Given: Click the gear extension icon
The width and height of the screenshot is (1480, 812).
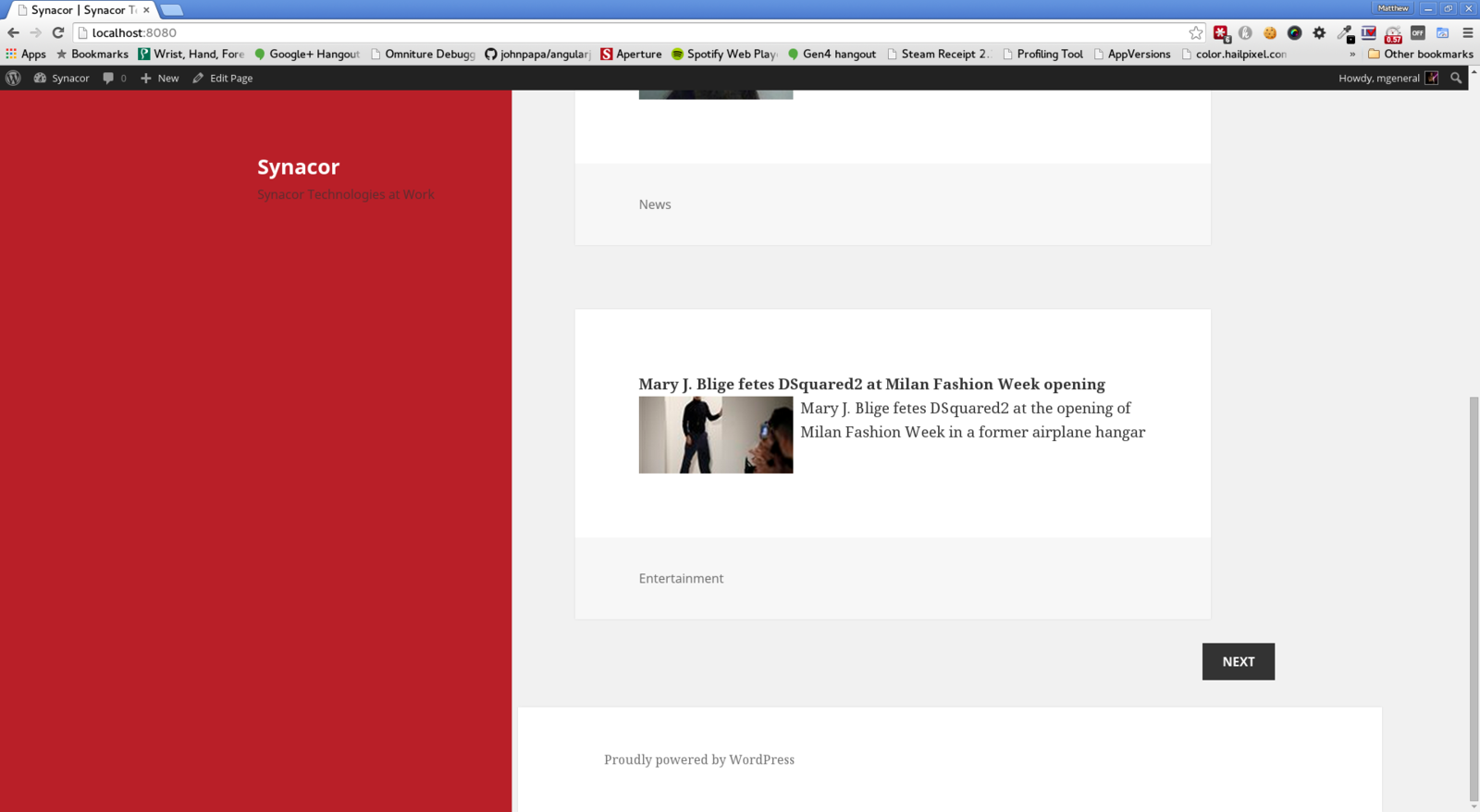Looking at the screenshot, I should pos(1319,32).
